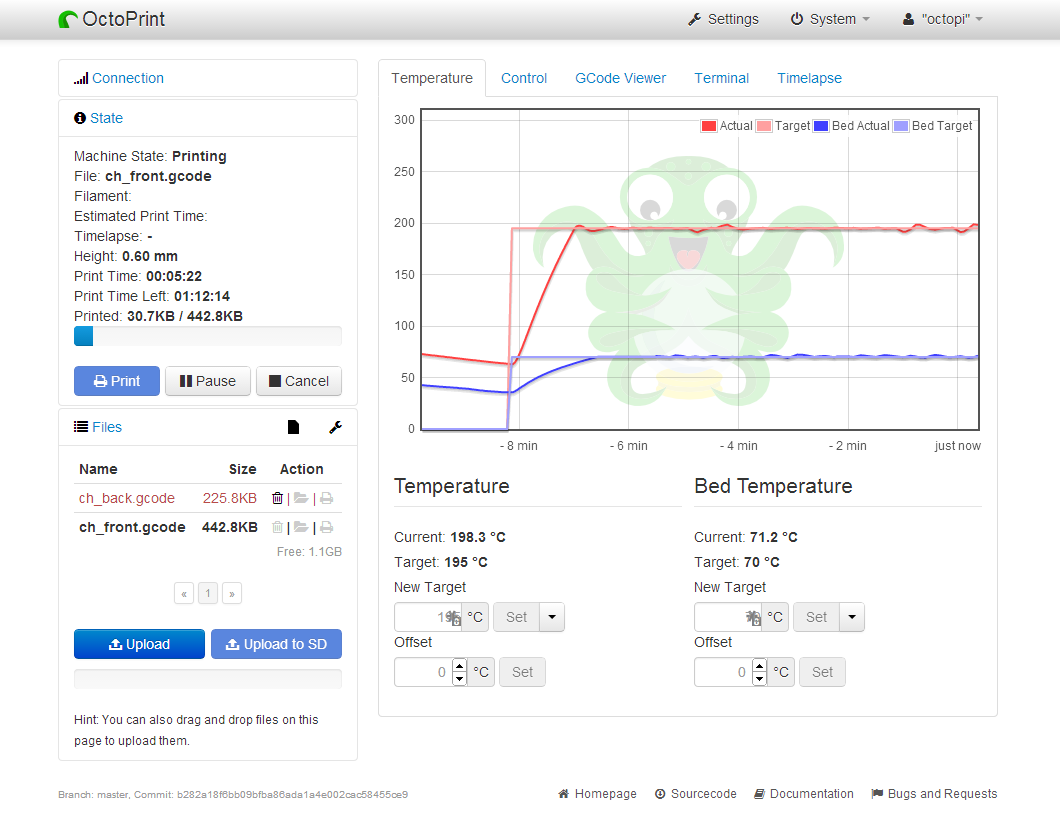Screen dimensions: 1060x828
Task: Open the Documentation footer link
Action: pos(804,794)
